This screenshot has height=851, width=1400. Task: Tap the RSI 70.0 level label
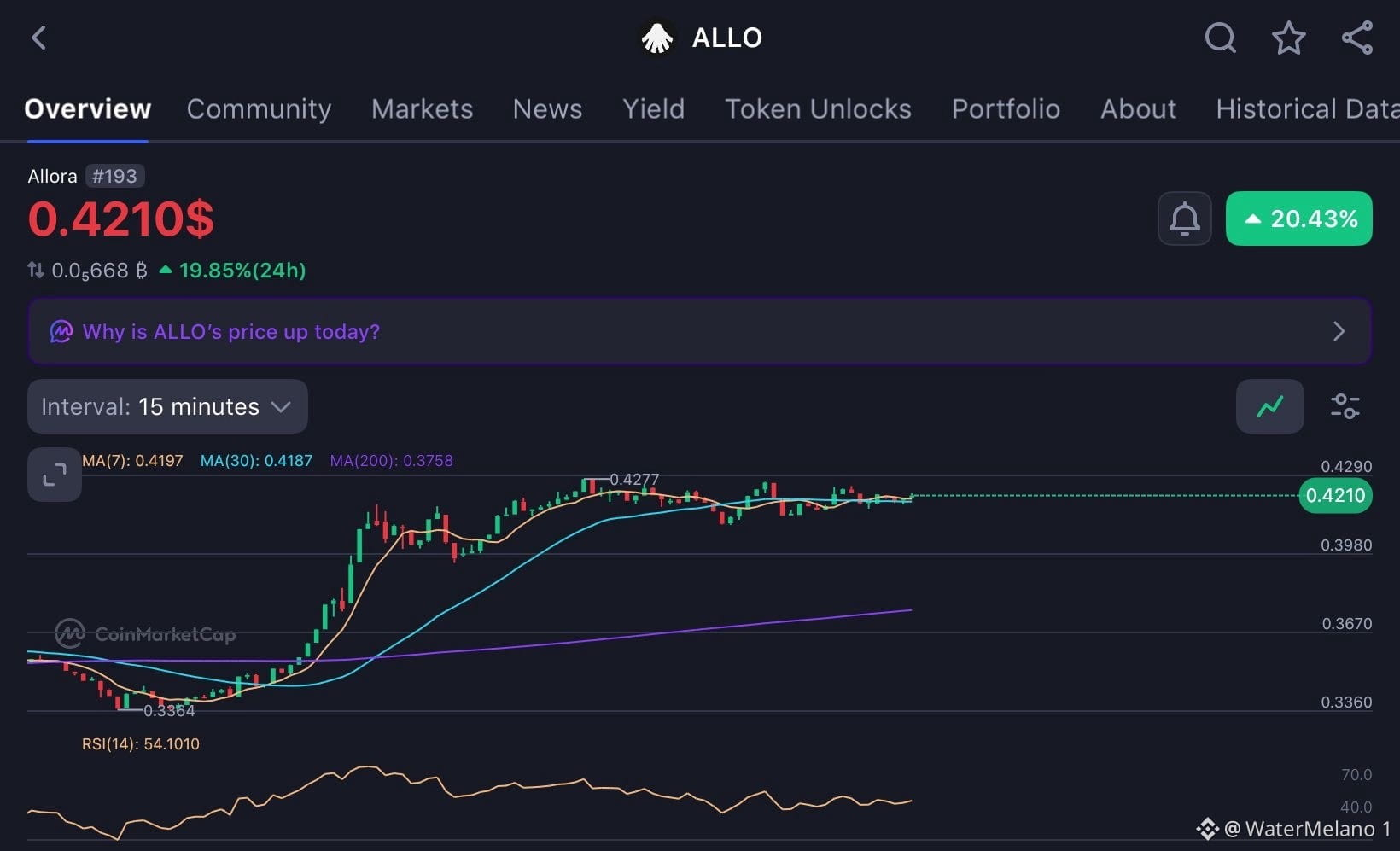(x=1356, y=775)
